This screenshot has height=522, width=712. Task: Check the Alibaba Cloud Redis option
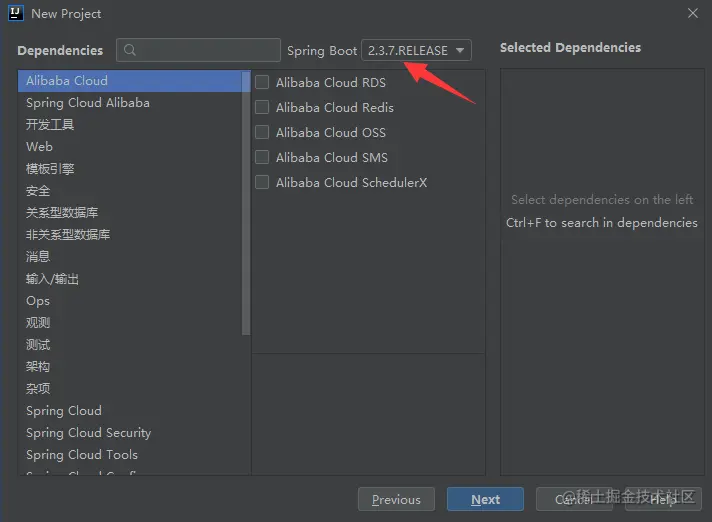click(263, 107)
